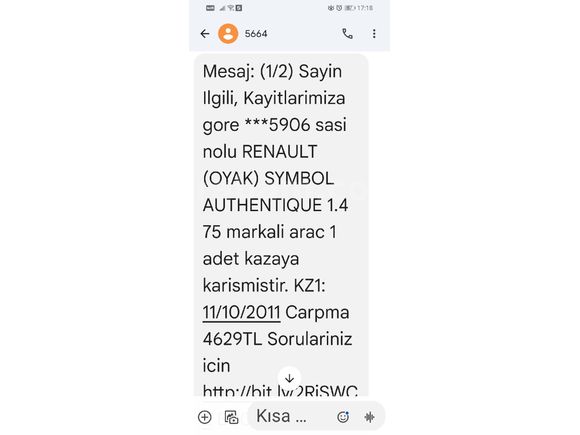Tap the keyboard notification icon in status bar
580x435 pixels.
(x=210, y=8)
